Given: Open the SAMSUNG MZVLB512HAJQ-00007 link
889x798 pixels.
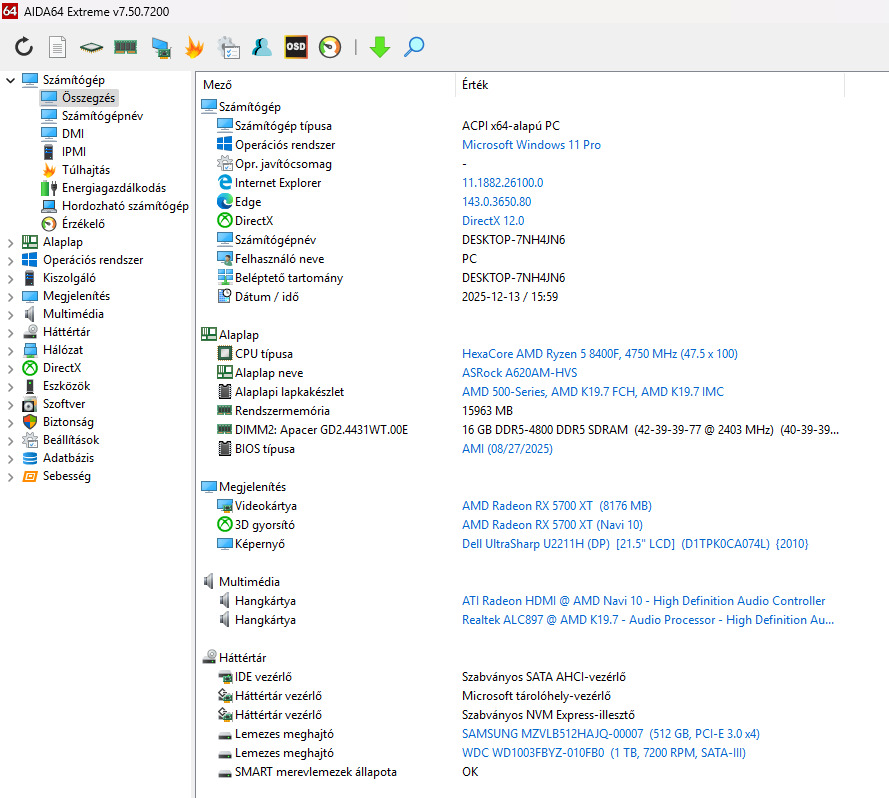Looking at the screenshot, I should pos(611,733).
